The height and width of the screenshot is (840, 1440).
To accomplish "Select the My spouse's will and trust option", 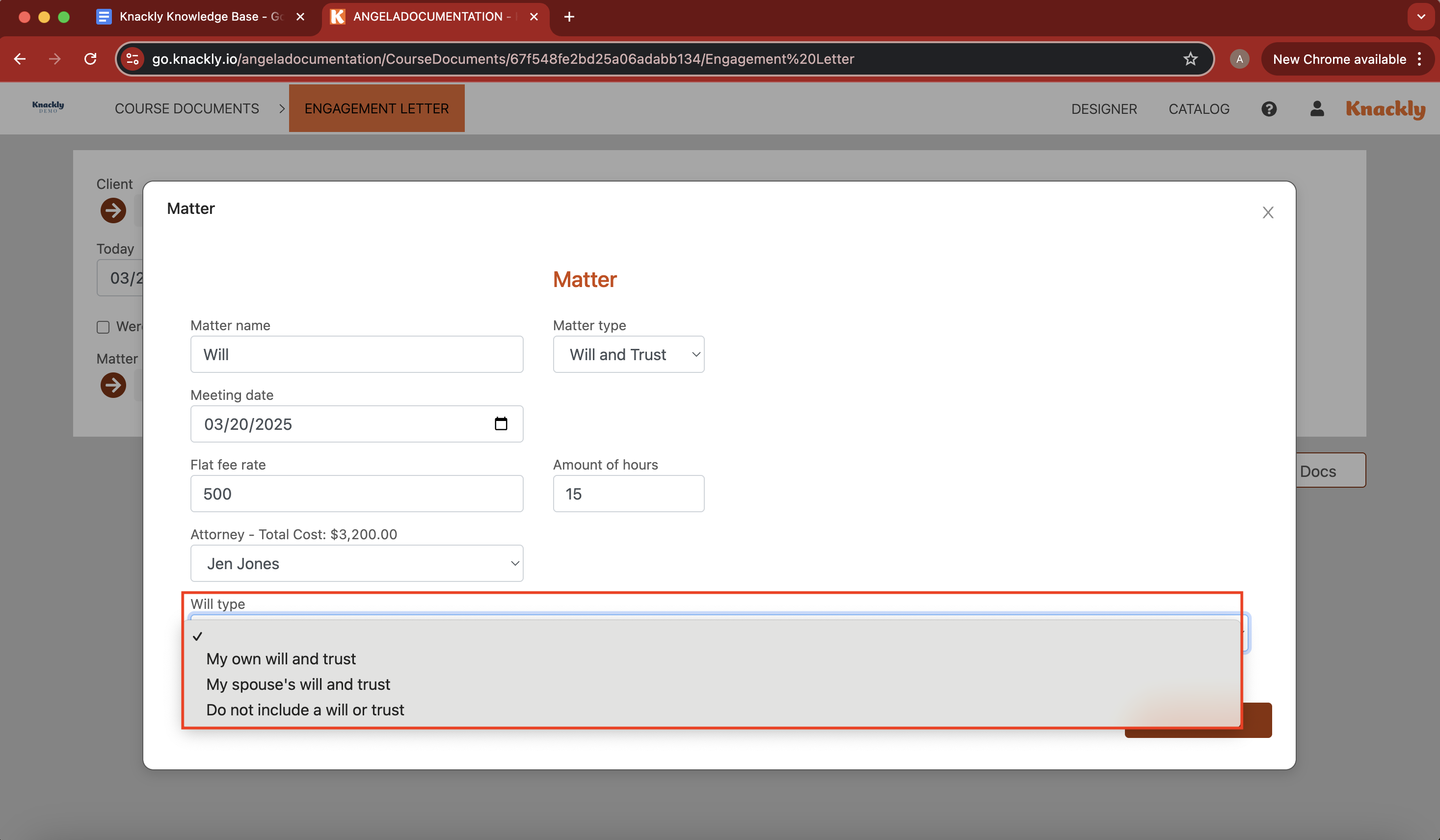I will coord(298,684).
